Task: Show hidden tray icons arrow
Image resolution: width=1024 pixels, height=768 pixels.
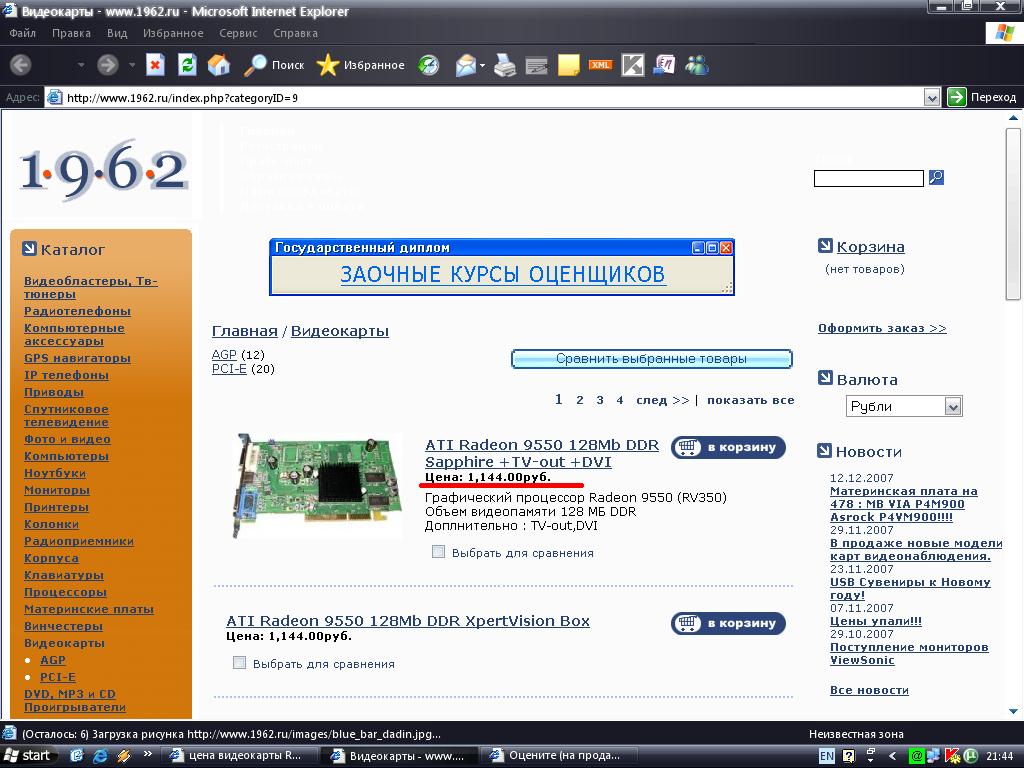Action: pos(892,756)
